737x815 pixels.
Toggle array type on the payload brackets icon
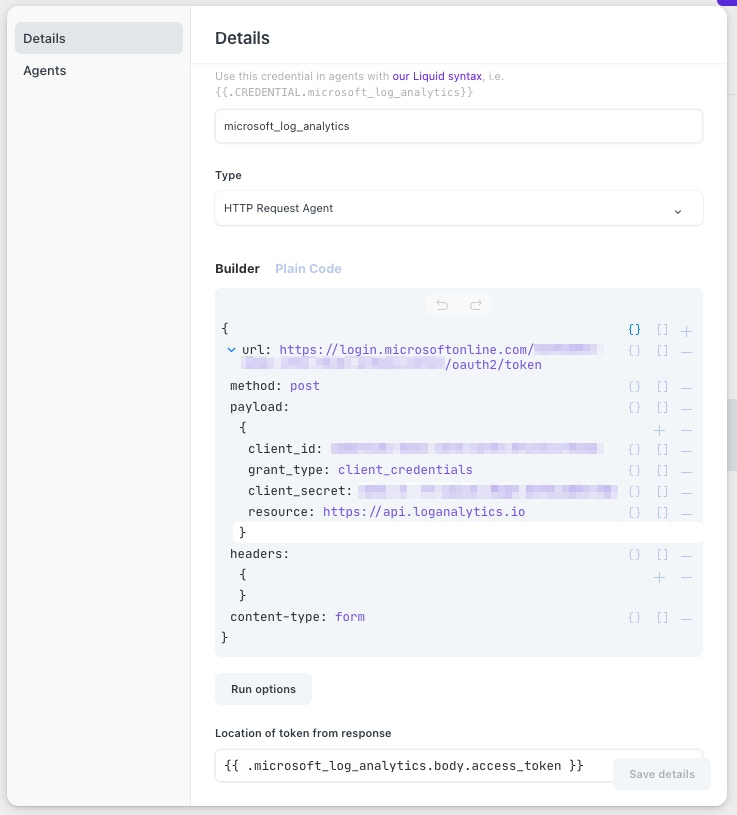(x=662, y=408)
